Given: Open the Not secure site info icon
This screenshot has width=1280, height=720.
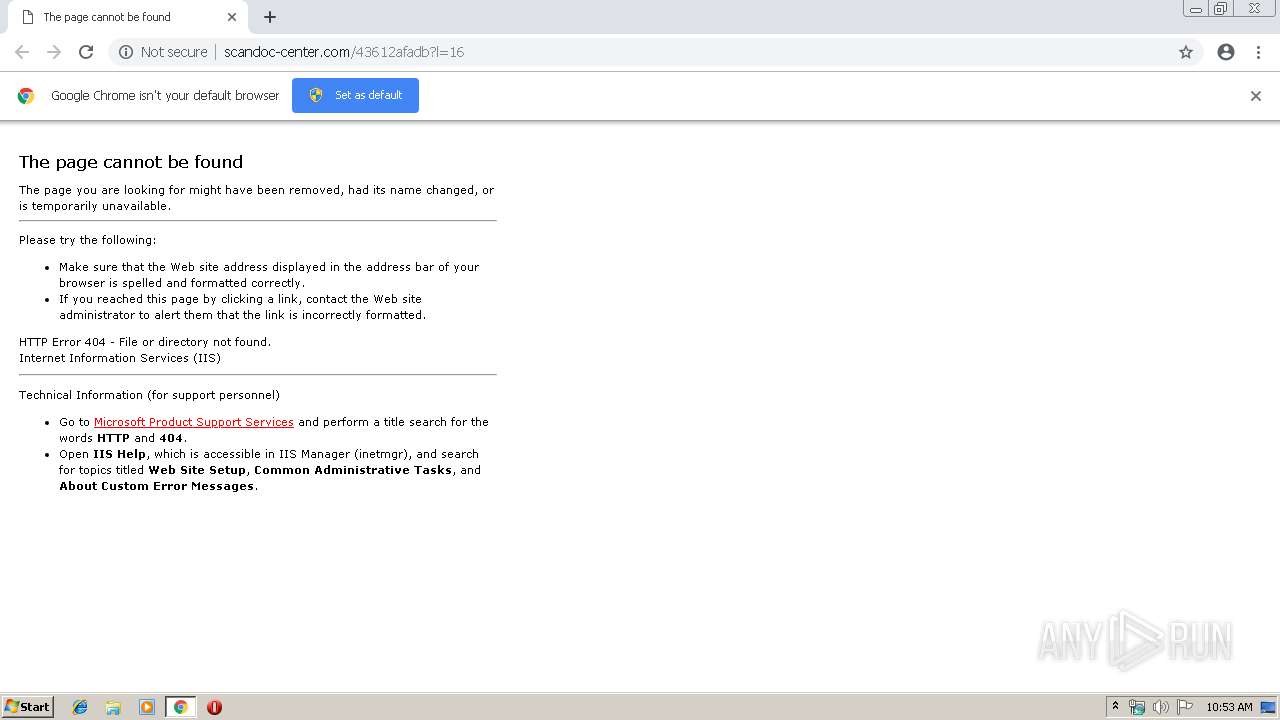Looking at the screenshot, I should pyautogui.click(x=126, y=52).
